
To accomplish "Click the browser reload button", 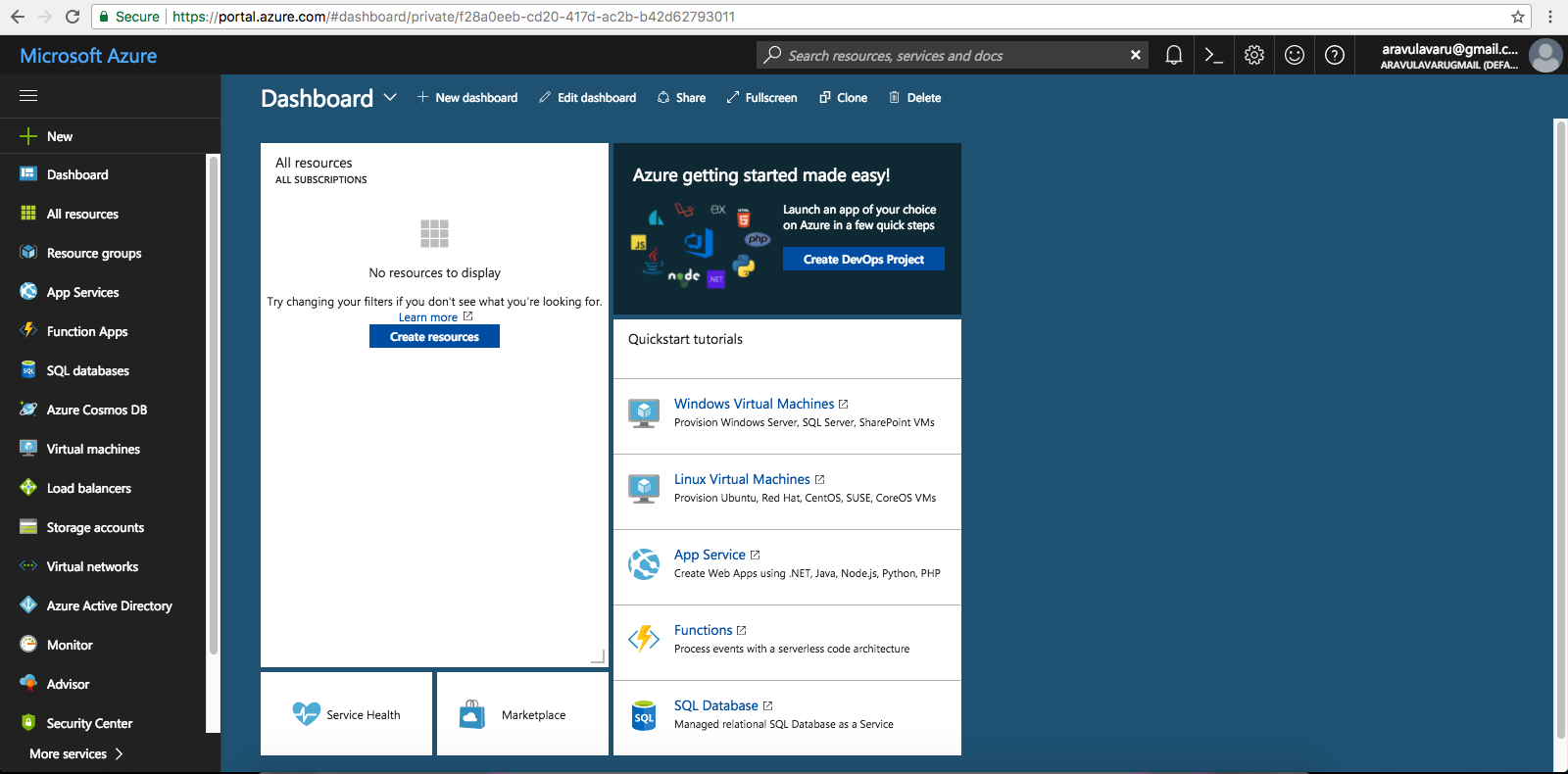I will tap(72, 17).
